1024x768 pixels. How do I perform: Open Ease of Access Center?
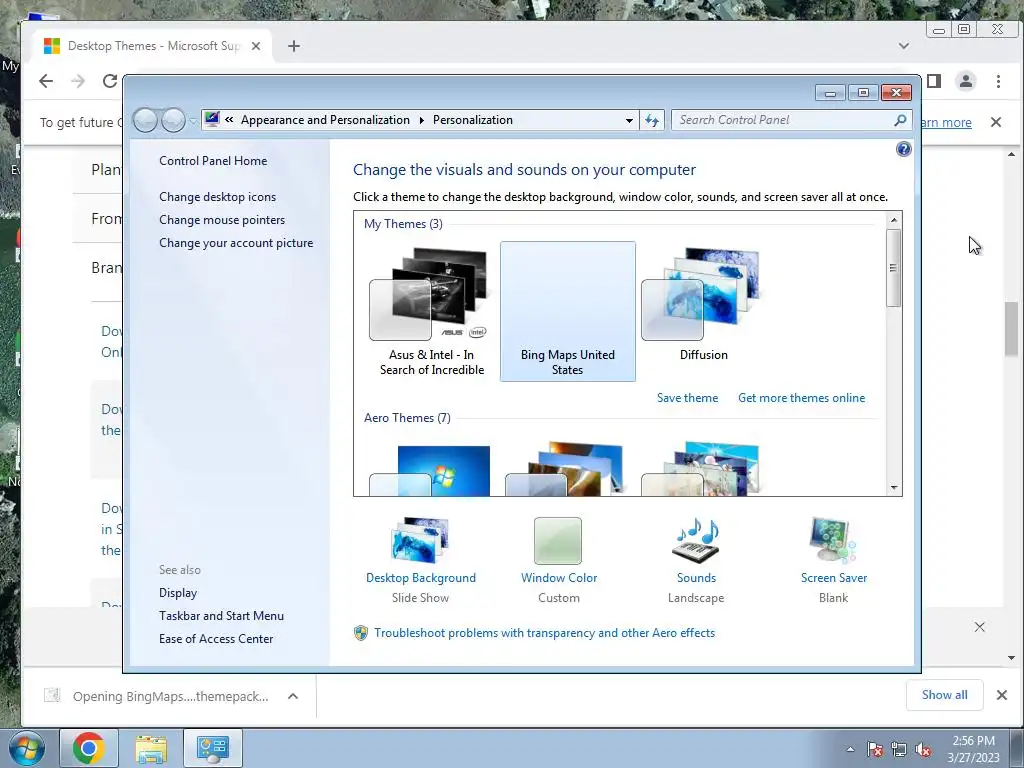click(x=216, y=638)
